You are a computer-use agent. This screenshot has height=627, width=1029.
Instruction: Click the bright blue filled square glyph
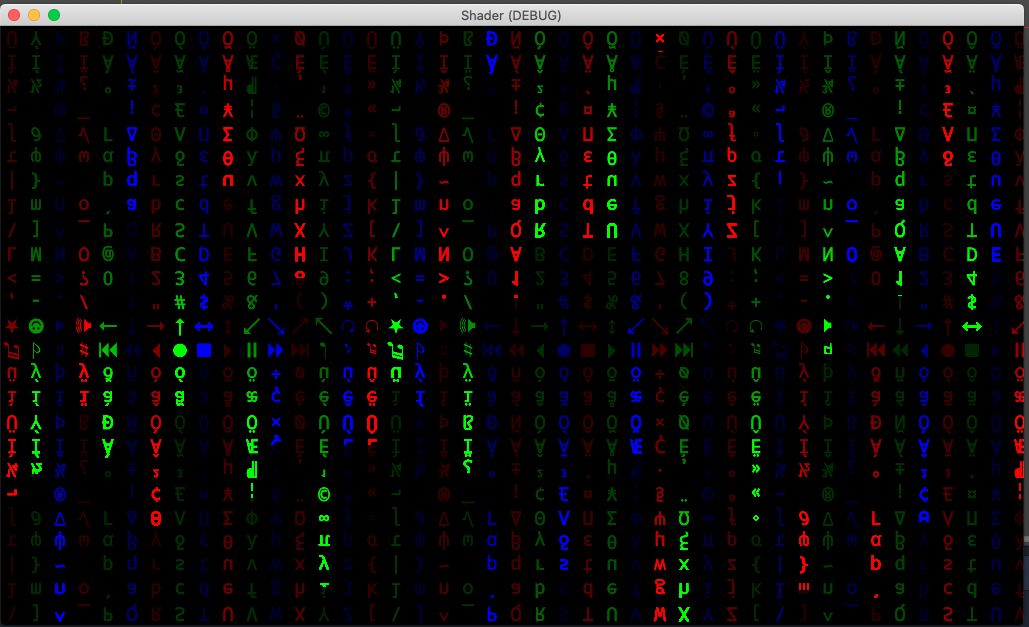point(204,350)
